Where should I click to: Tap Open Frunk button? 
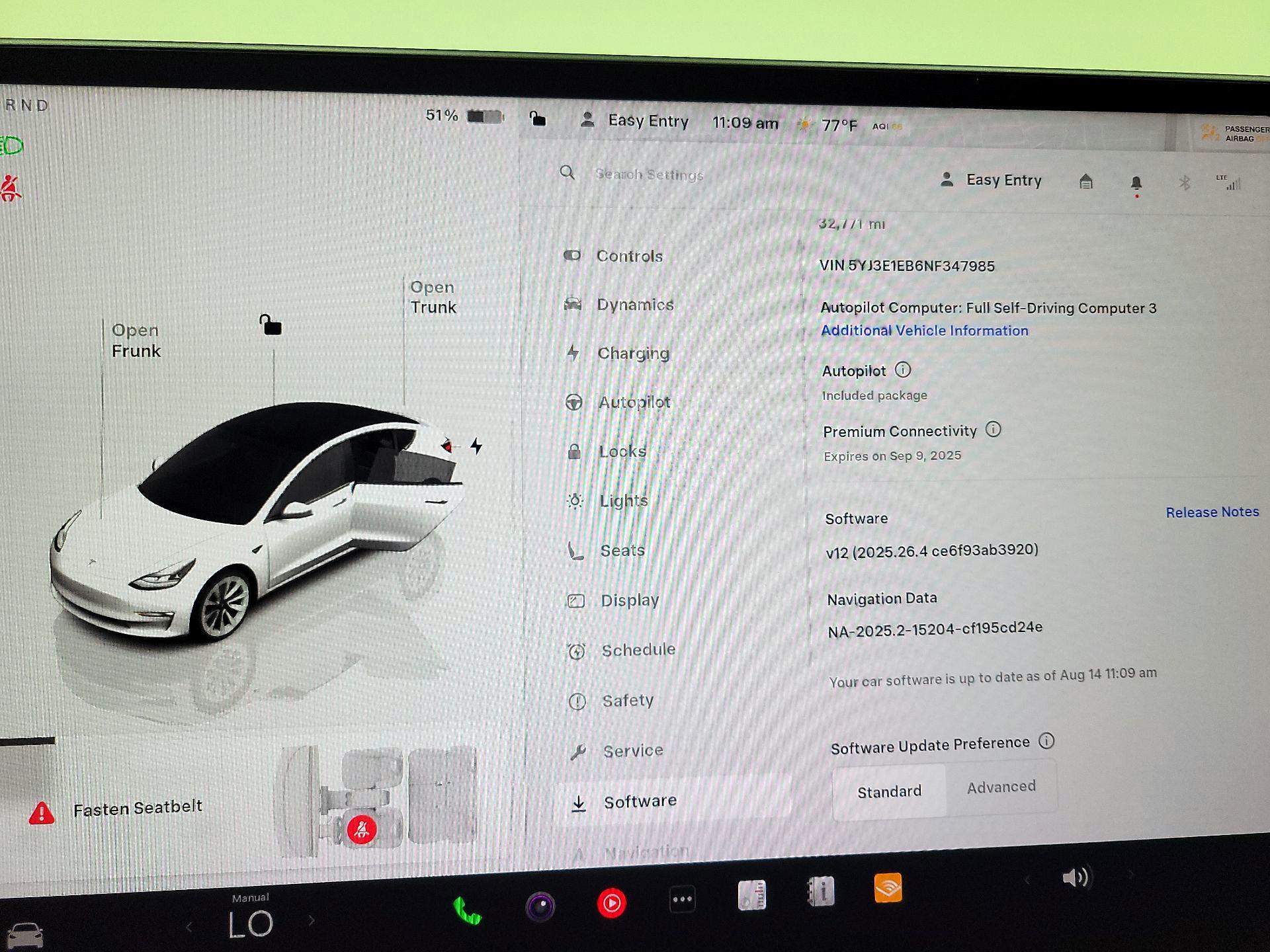point(136,340)
